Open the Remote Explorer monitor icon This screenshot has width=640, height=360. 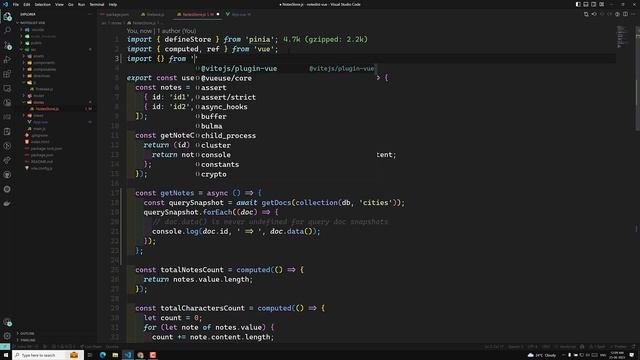[7, 88]
